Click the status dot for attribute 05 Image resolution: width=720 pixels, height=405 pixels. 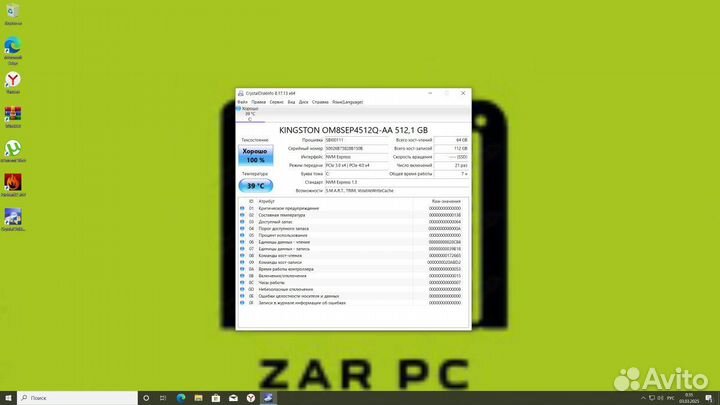242,235
